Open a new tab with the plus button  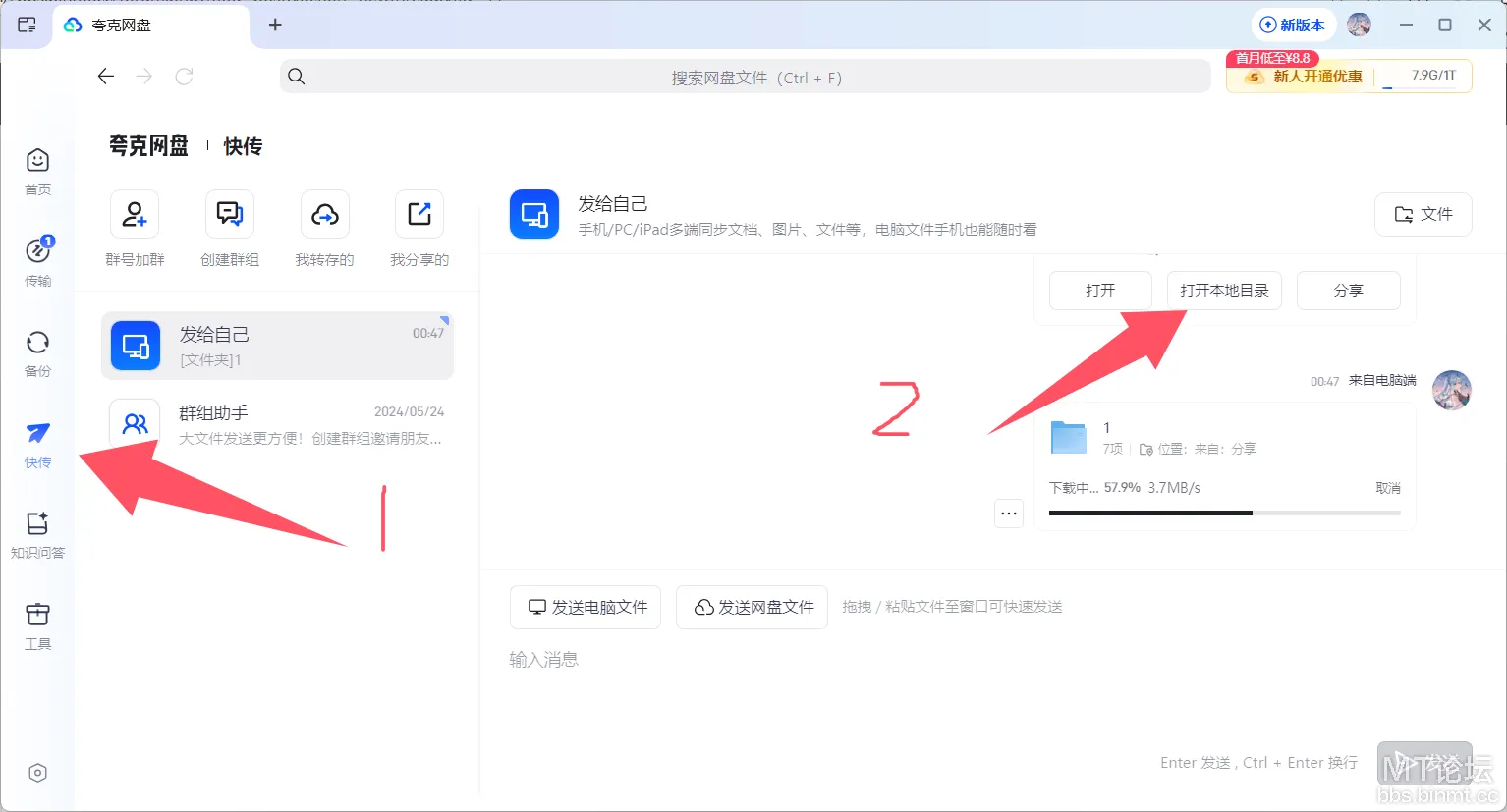(275, 26)
